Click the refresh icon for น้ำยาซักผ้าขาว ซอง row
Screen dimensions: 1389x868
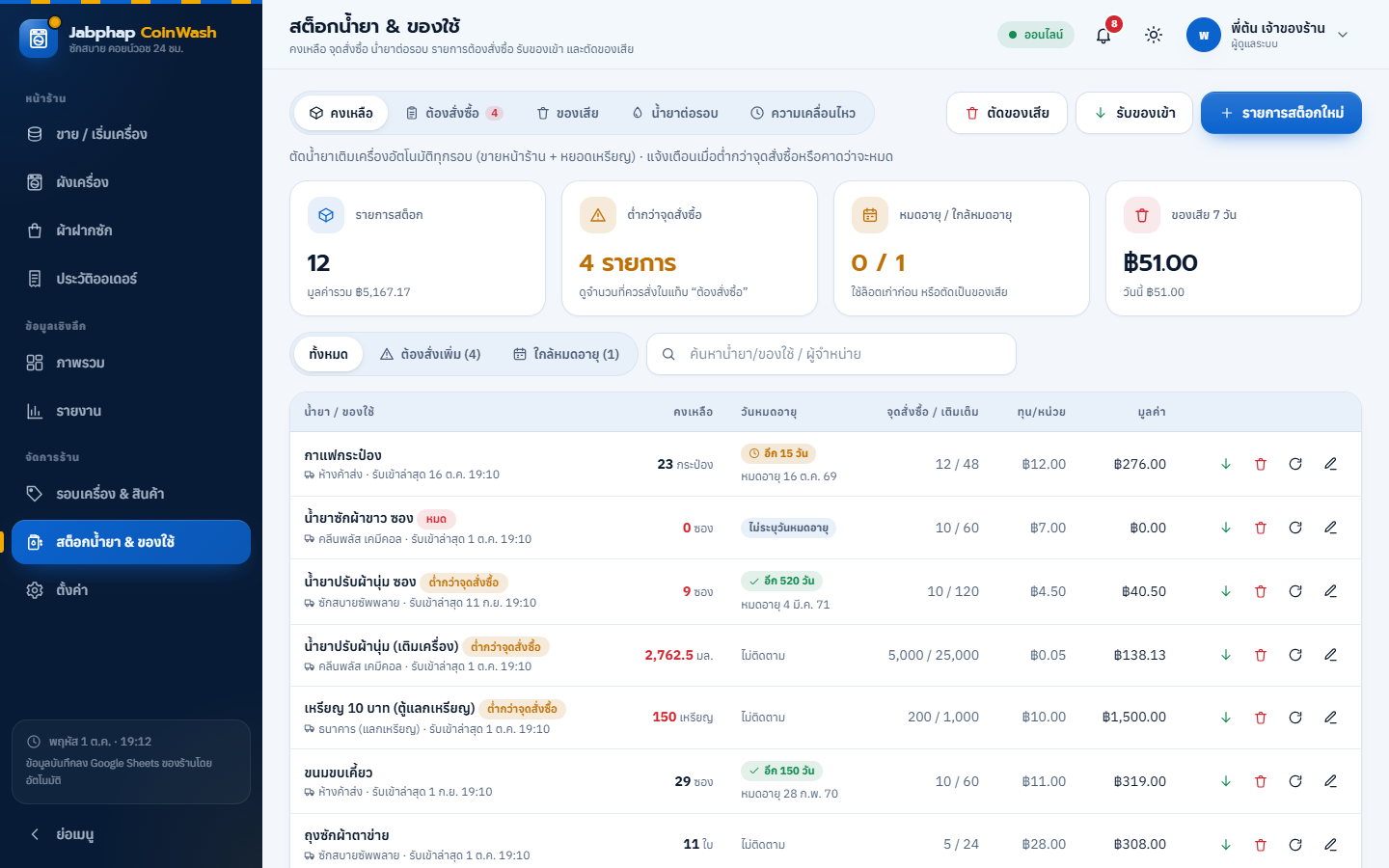tap(1295, 528)
